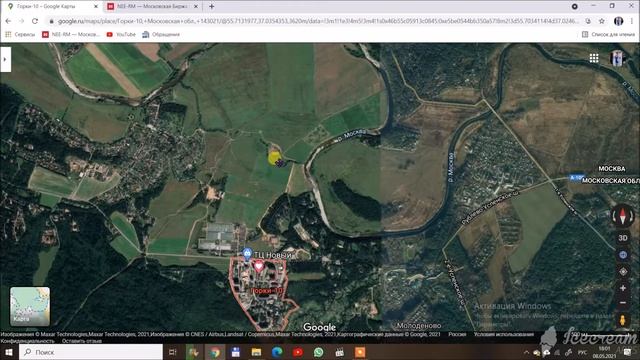Viewport: 640px width, 360px height.
Task: Switch to Карта layer thumbnail
Action: [30, 306]
